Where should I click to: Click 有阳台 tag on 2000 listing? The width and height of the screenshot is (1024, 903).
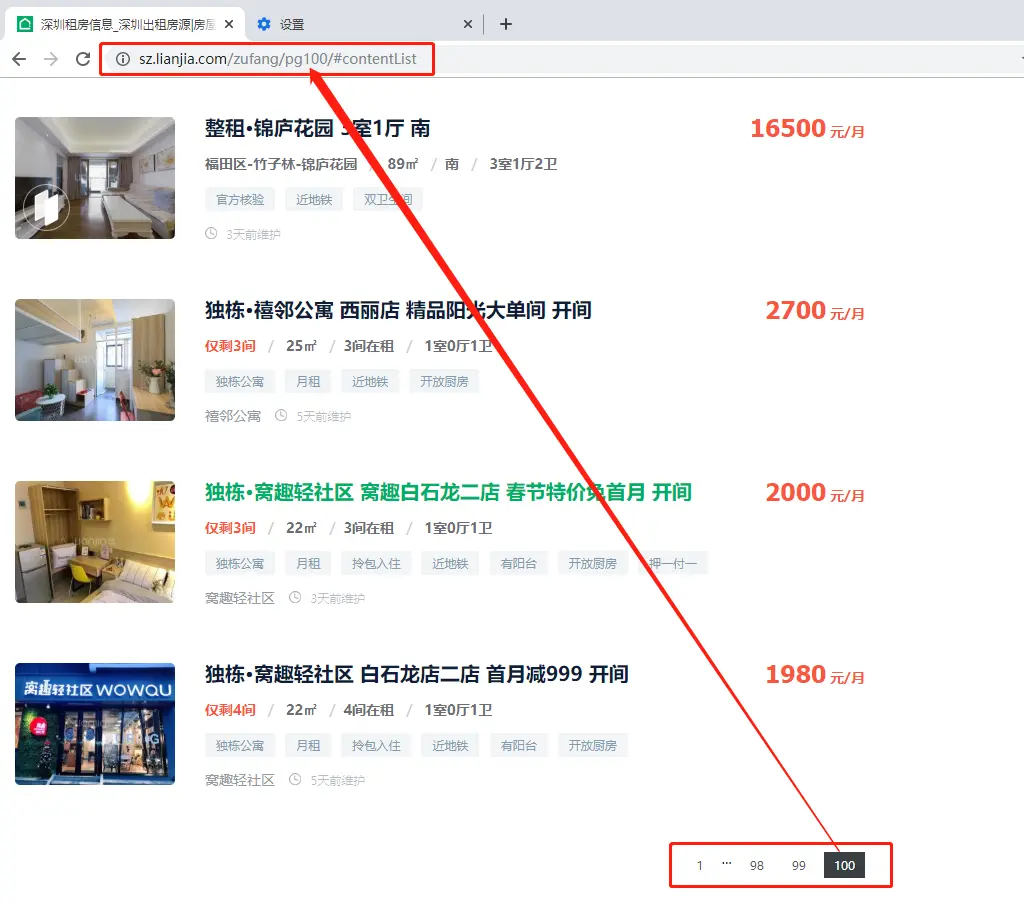click(519, 563)
